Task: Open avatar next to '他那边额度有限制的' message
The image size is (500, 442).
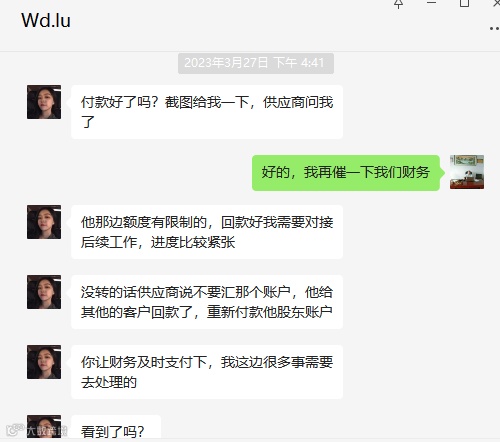Action: [x=44, y=222]
